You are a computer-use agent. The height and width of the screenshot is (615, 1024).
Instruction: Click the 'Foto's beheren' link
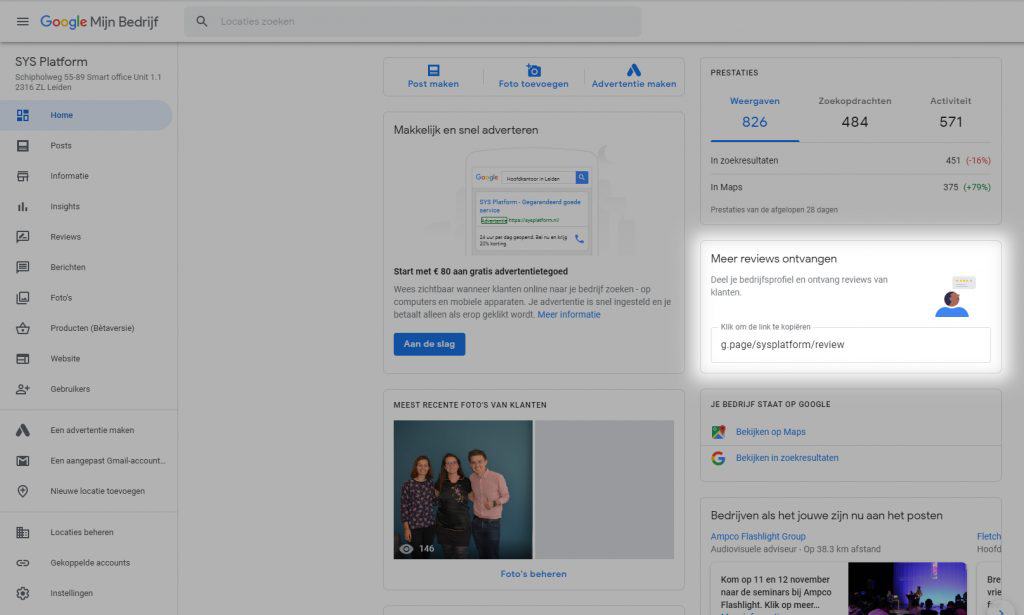[x=534, y=574]
